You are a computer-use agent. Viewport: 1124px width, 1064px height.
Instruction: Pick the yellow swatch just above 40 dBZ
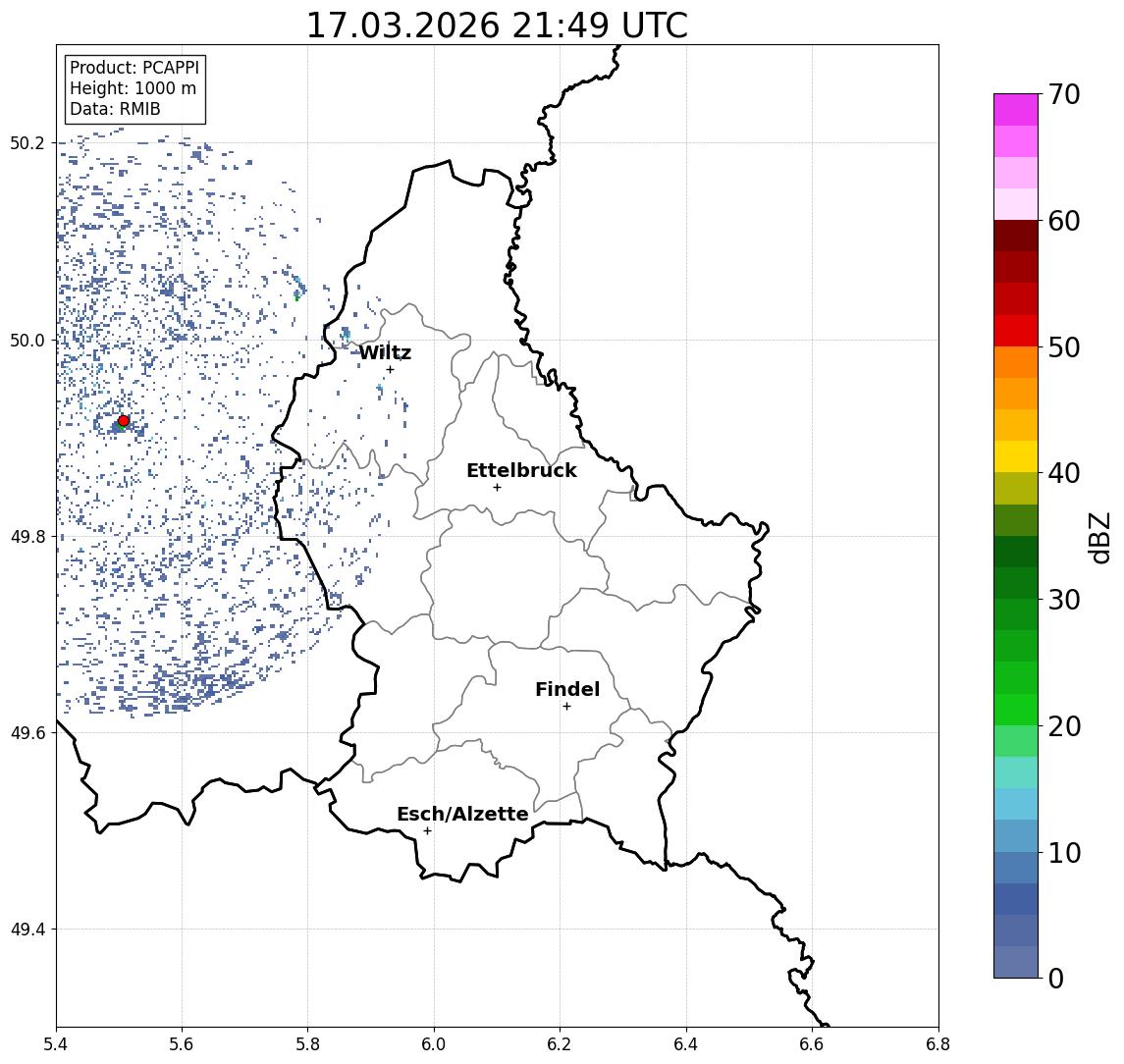pyautogui.click(x=1016, y=457)
